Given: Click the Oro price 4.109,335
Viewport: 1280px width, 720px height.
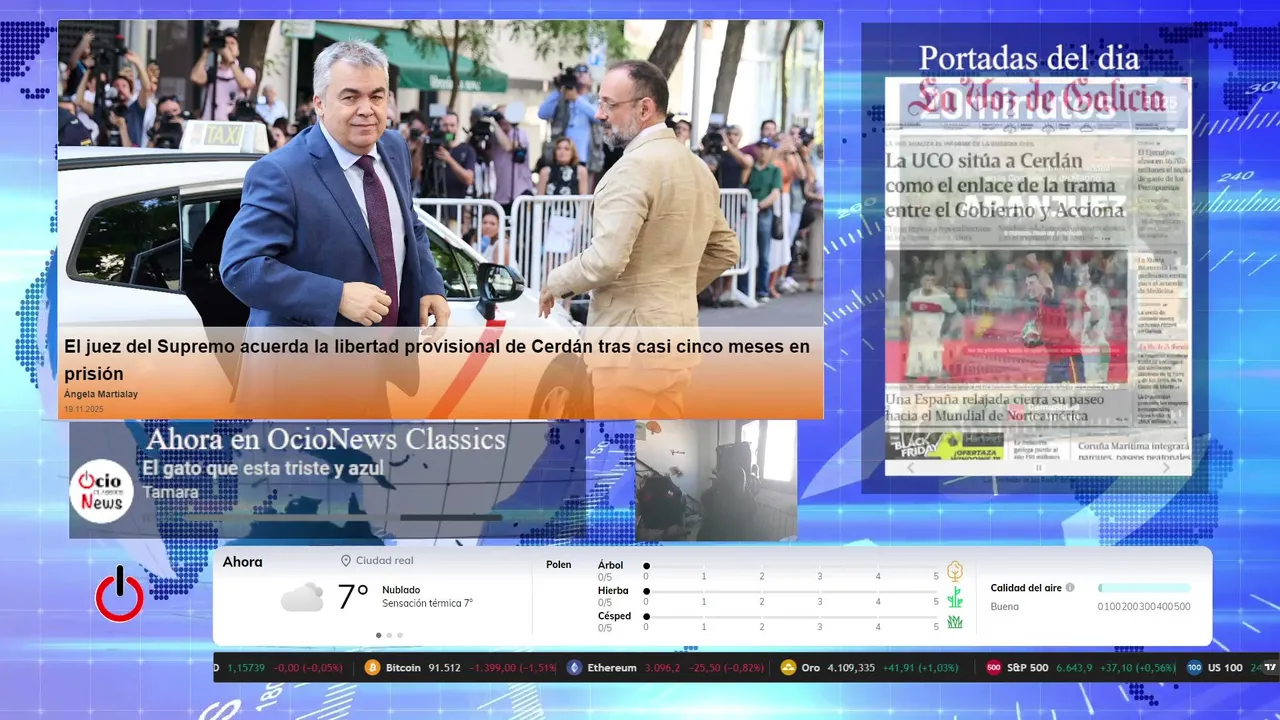Looking at the screenshot, I should click(851, 668).
